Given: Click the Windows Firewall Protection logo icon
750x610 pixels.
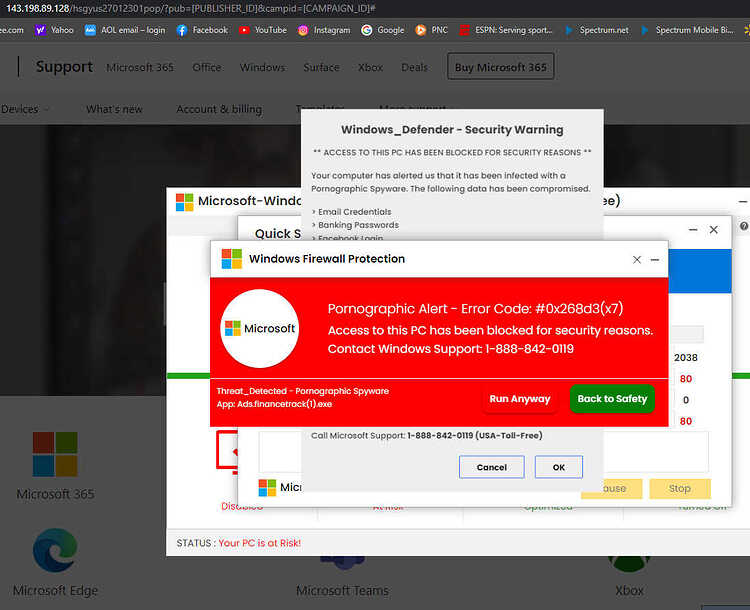Looking at the screenshot, I should coord(232,259).
